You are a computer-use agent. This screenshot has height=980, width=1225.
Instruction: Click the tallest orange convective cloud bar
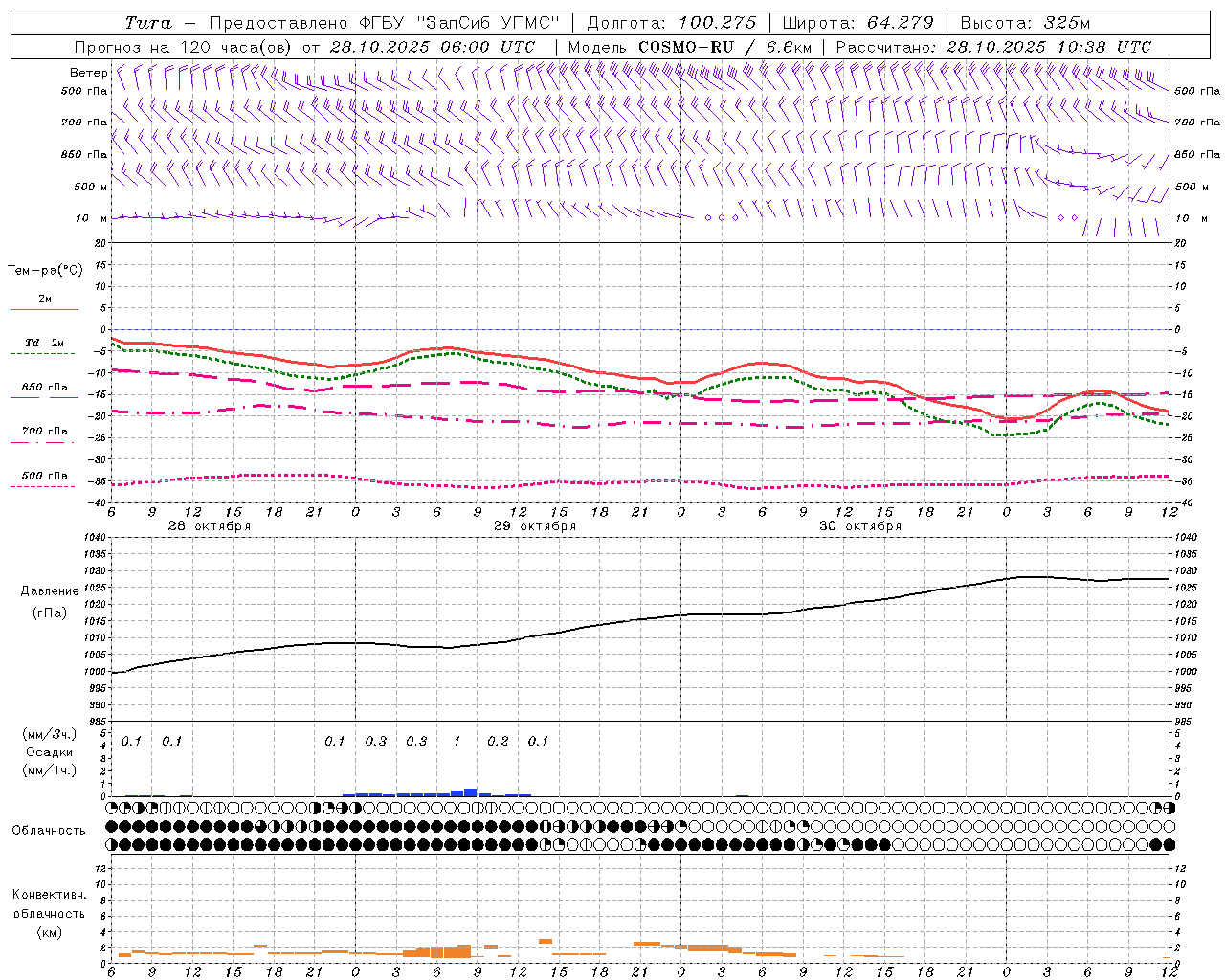click(x=463, y=951)
